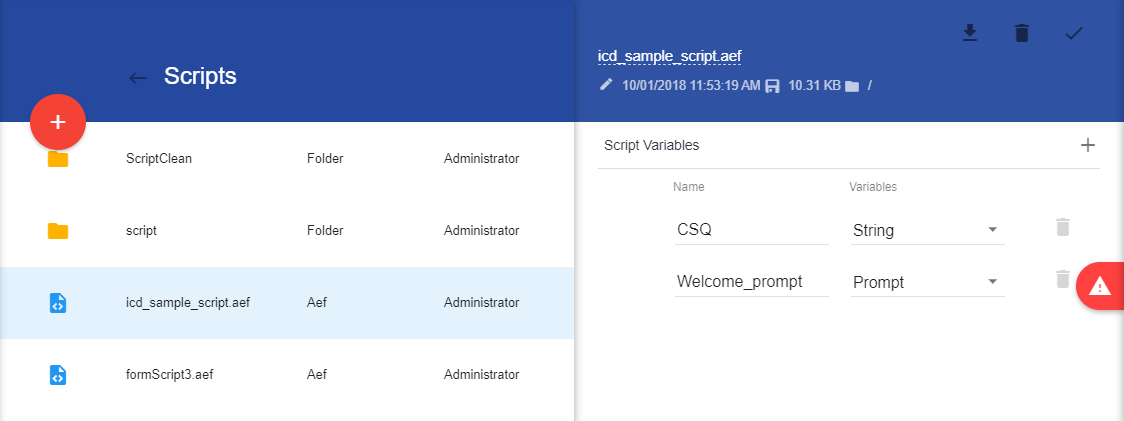Go back using the arrow beside Scripts
This screenshot has height=421, width=1124.
tap(138, 77)
